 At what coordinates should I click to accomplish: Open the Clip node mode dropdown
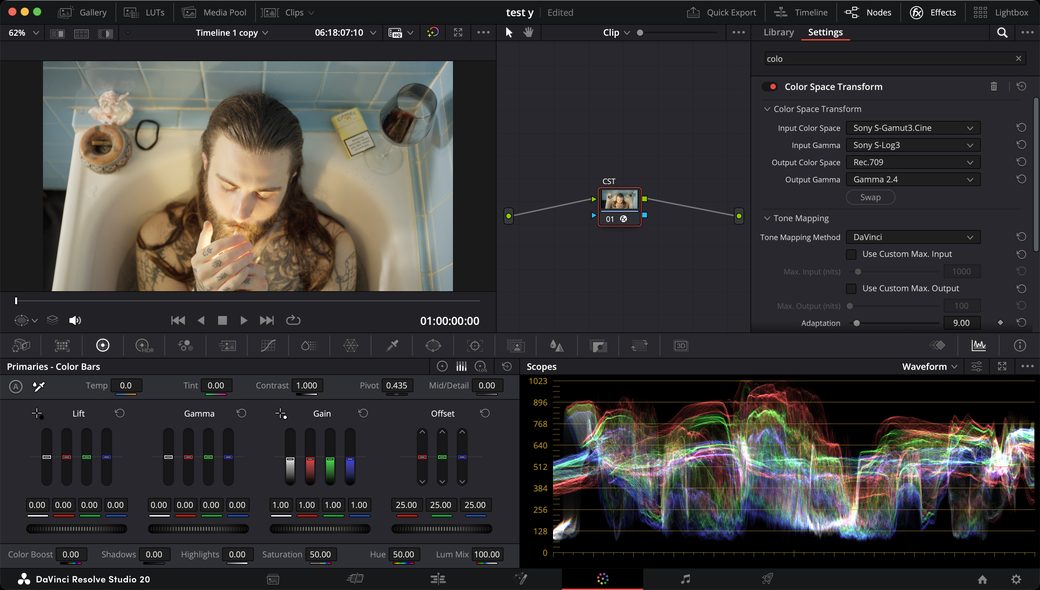tap(617, 32)
